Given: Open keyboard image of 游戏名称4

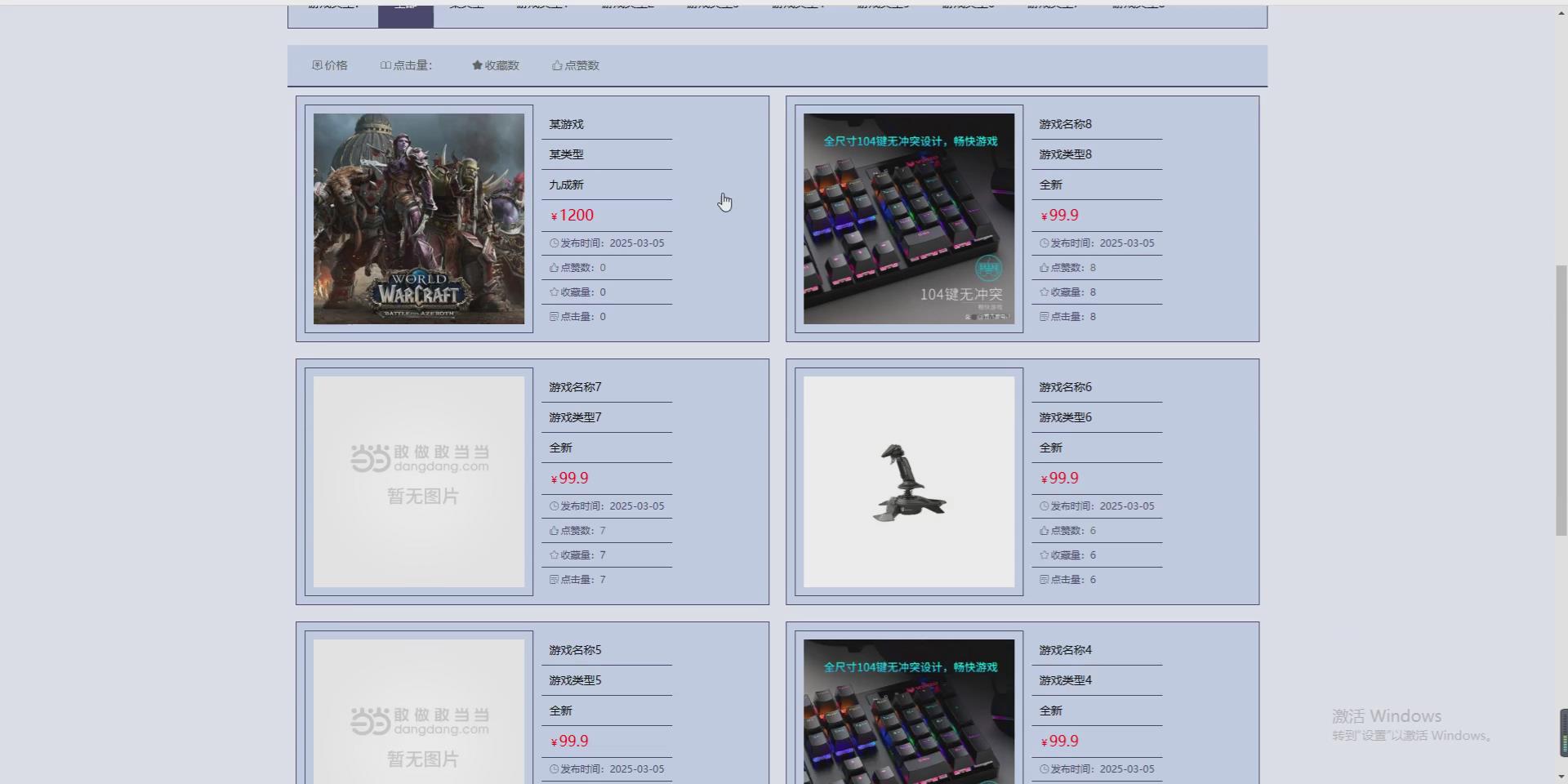Looking at the screenshot, I should [909, 711].
